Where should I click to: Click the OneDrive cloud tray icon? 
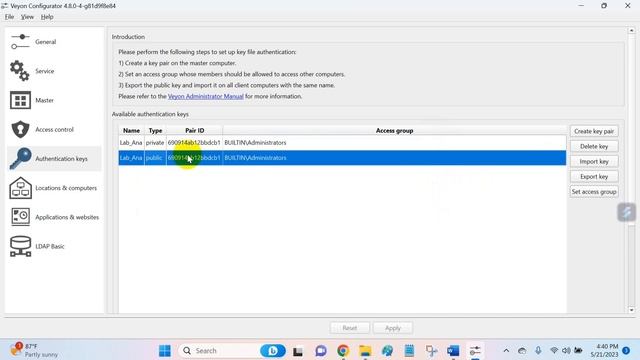click(522, 351)
